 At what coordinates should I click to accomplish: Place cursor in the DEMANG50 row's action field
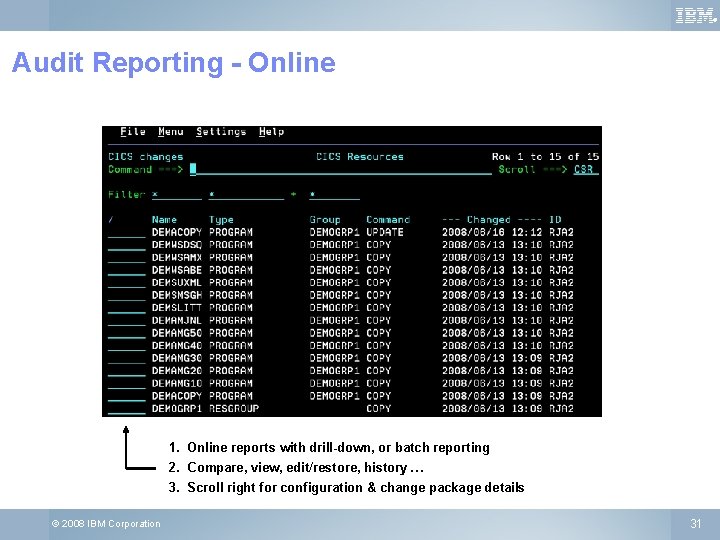pyautogui.click(x=127, y=333)
